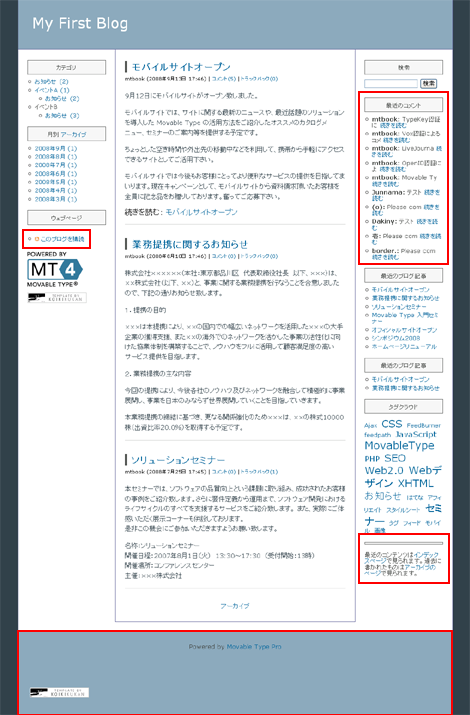Click the 検索 search button
470x715 pixels.
click(x=428, y=83)
